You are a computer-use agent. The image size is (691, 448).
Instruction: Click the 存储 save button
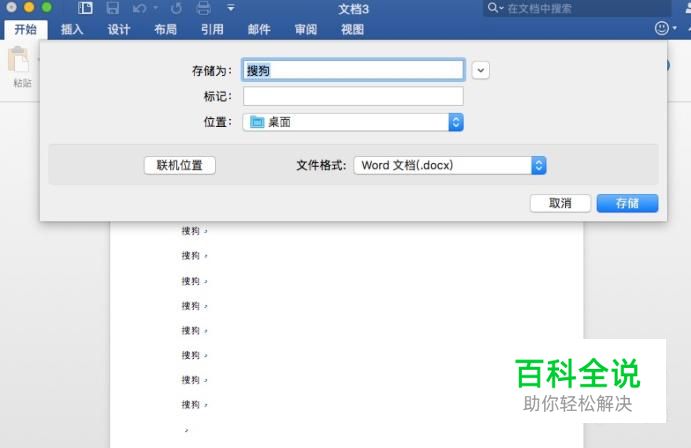click(627, 203)
